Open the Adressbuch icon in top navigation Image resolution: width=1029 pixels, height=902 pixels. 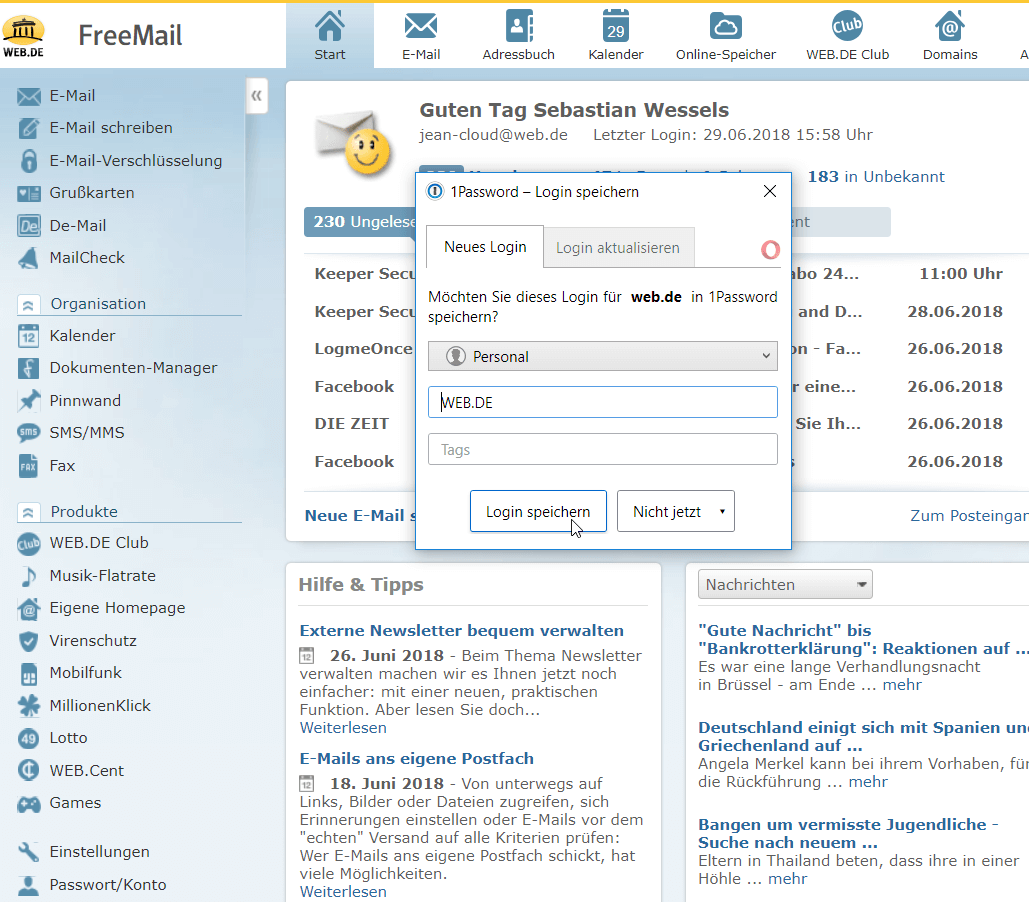518,27
